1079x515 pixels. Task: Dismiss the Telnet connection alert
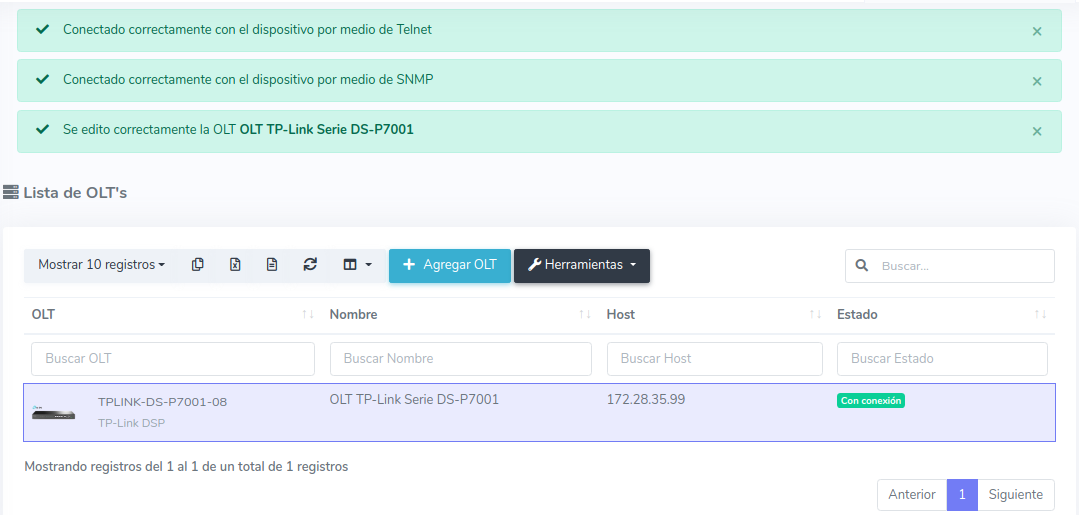(x=1037, y=31)
